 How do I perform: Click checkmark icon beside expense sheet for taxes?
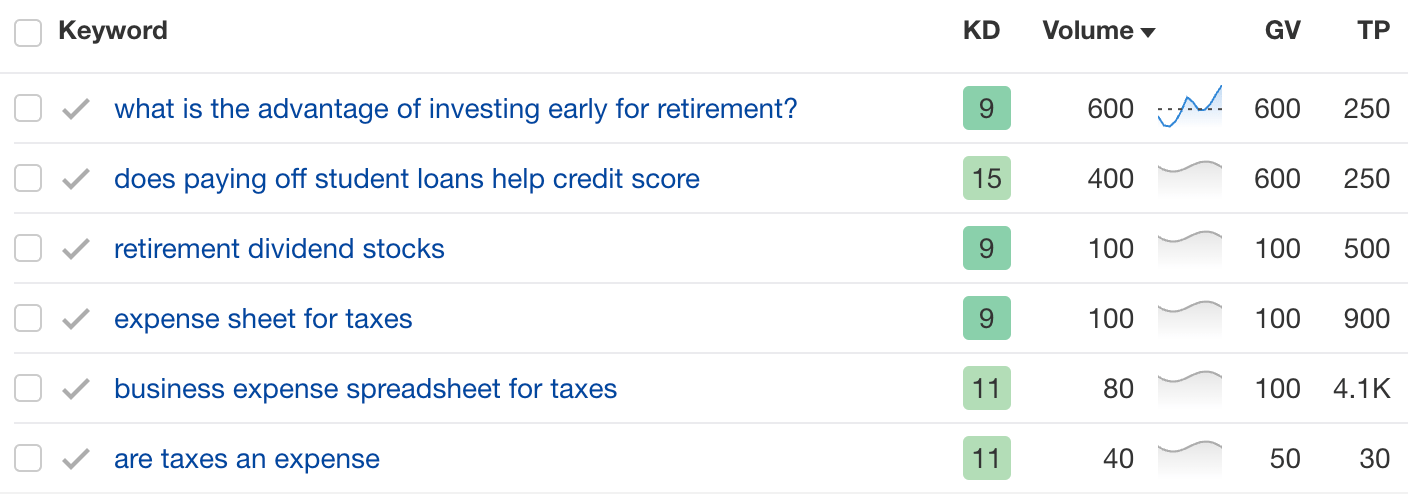click(x=76, y=319)
